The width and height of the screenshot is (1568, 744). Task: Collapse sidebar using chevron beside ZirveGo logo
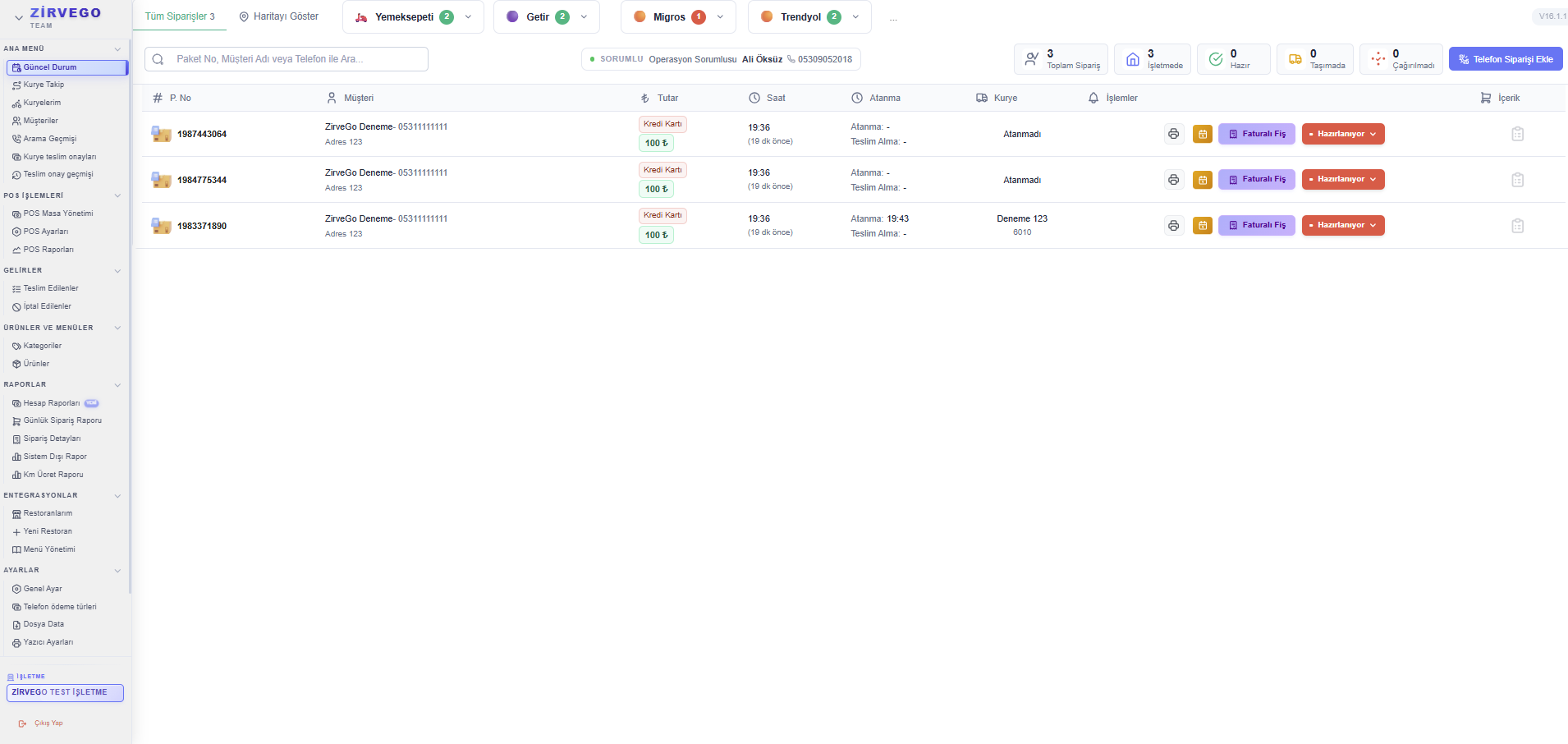point(19,17)
